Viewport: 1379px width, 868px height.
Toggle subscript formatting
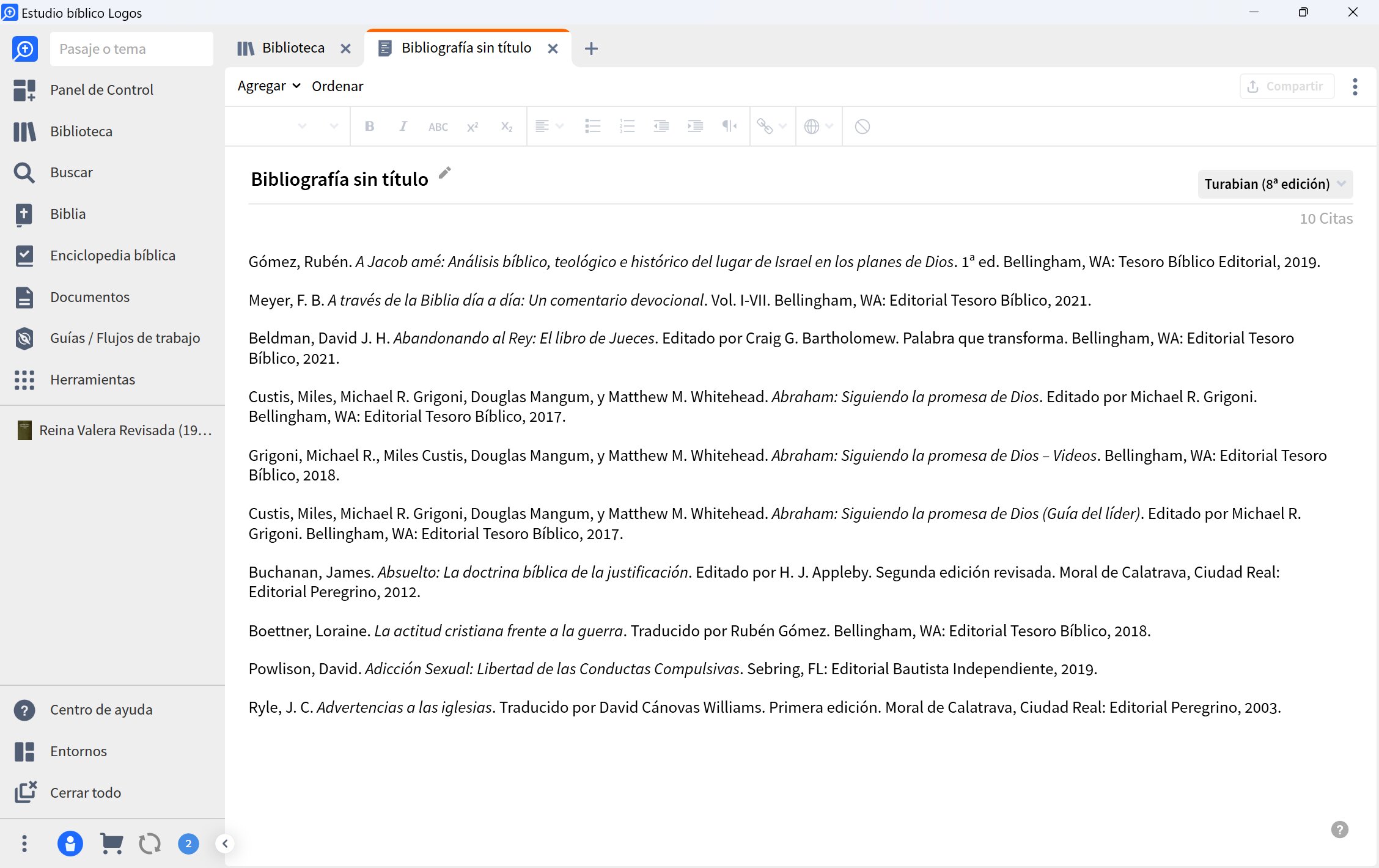pos(506,127)
